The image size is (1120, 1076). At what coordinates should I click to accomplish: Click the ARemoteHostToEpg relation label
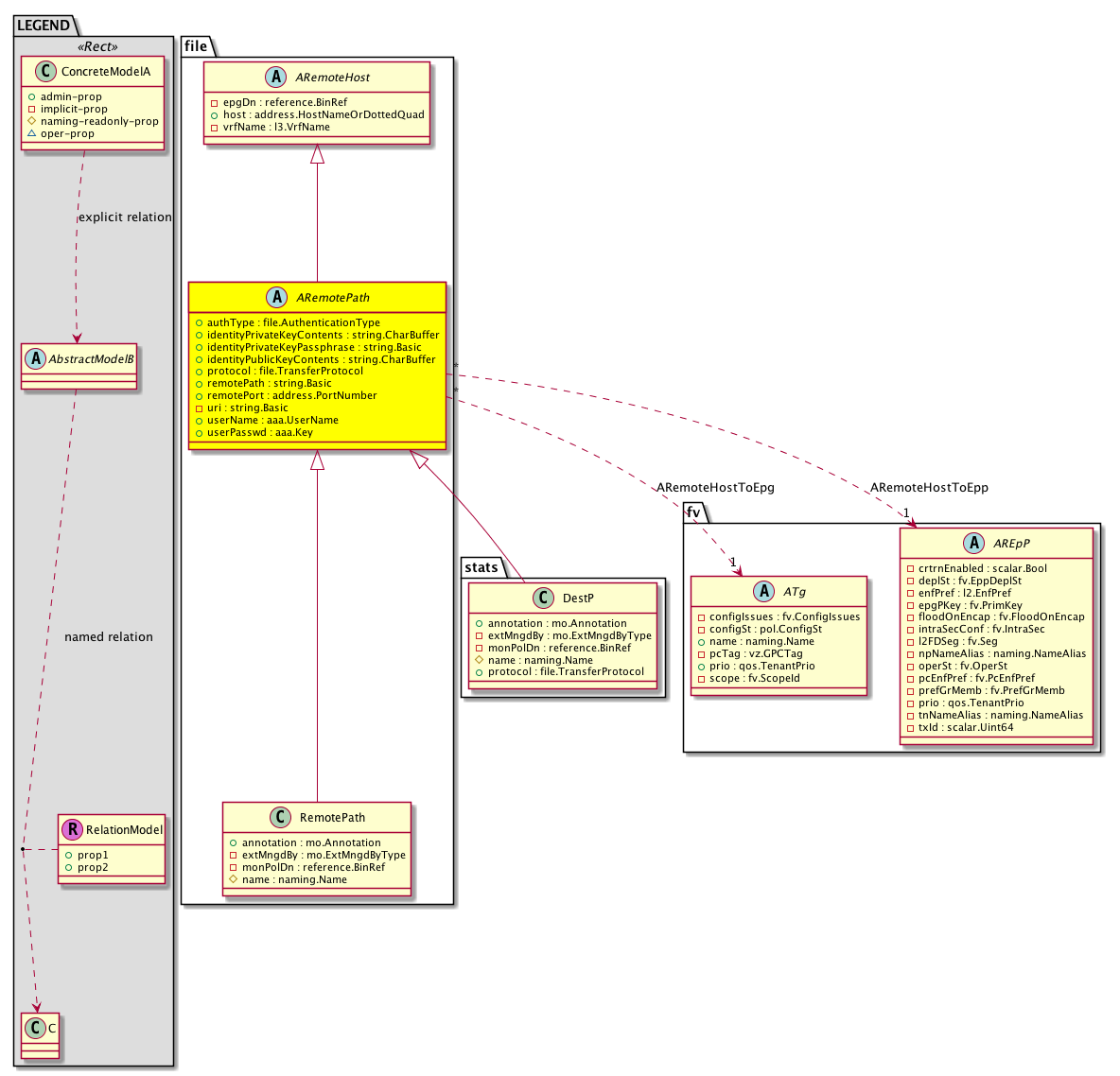(x=715, y=488)
